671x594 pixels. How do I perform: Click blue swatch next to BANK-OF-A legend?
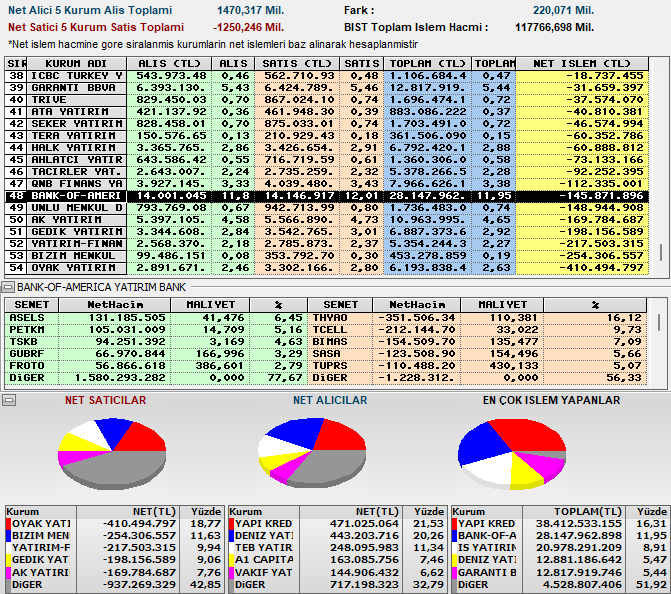454,536
